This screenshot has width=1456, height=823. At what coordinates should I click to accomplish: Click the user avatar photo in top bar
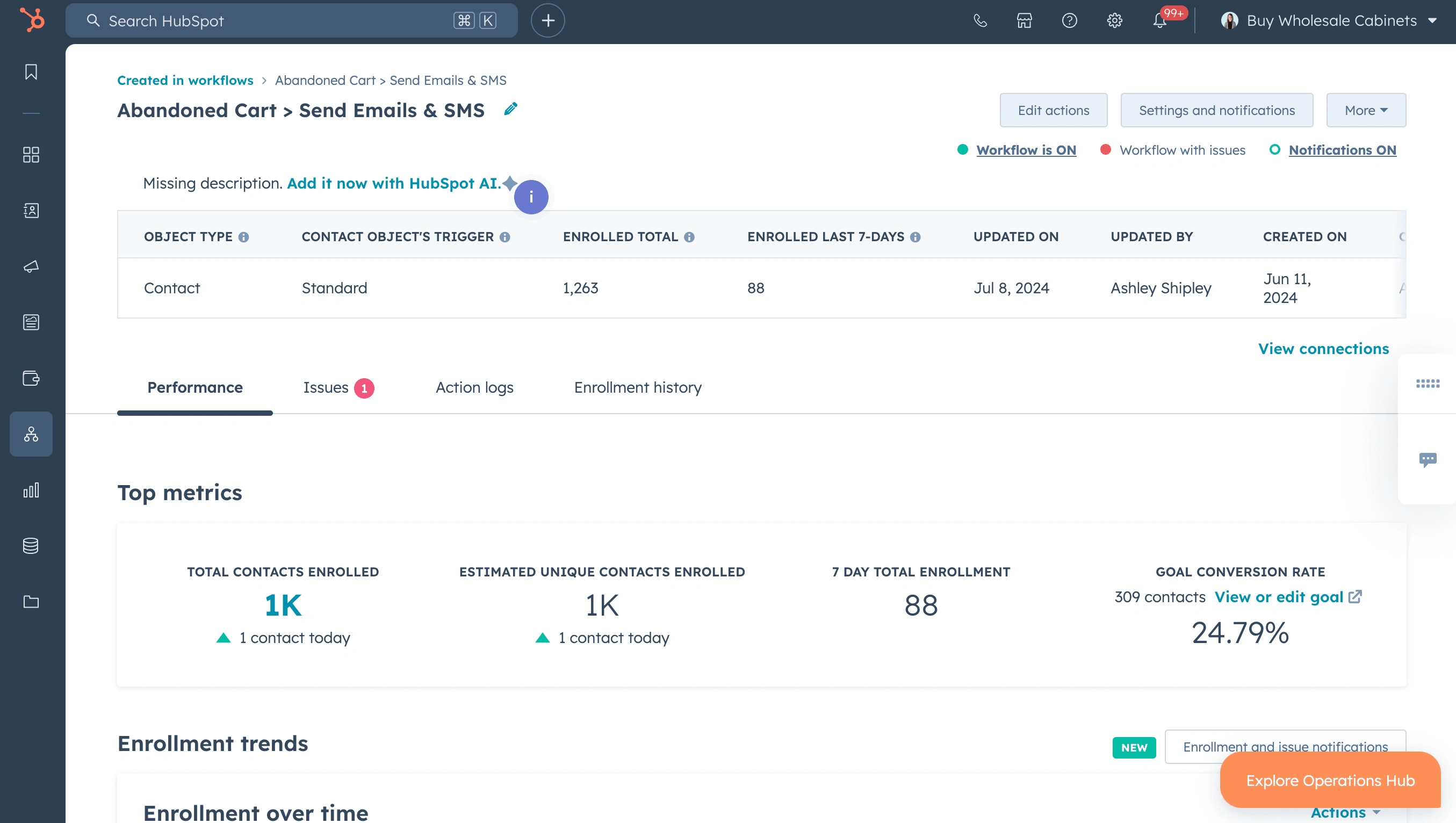[x=1229, y=20]
